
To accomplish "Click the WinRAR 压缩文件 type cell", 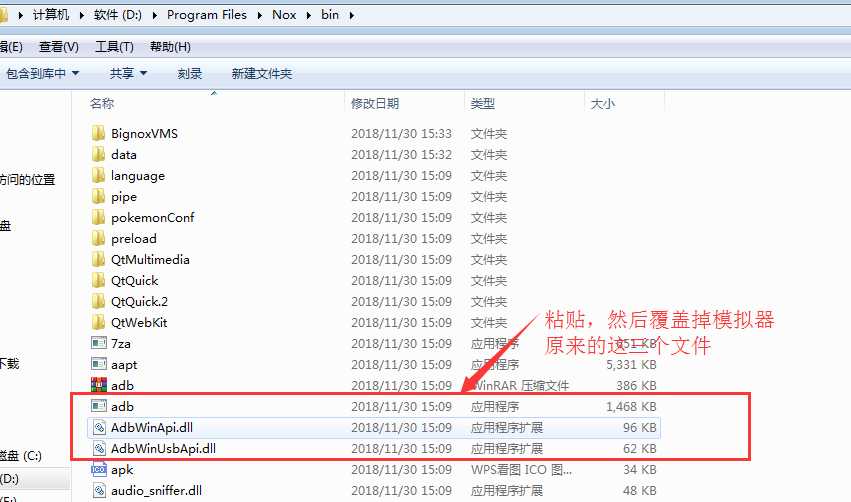I will (520, 385).
